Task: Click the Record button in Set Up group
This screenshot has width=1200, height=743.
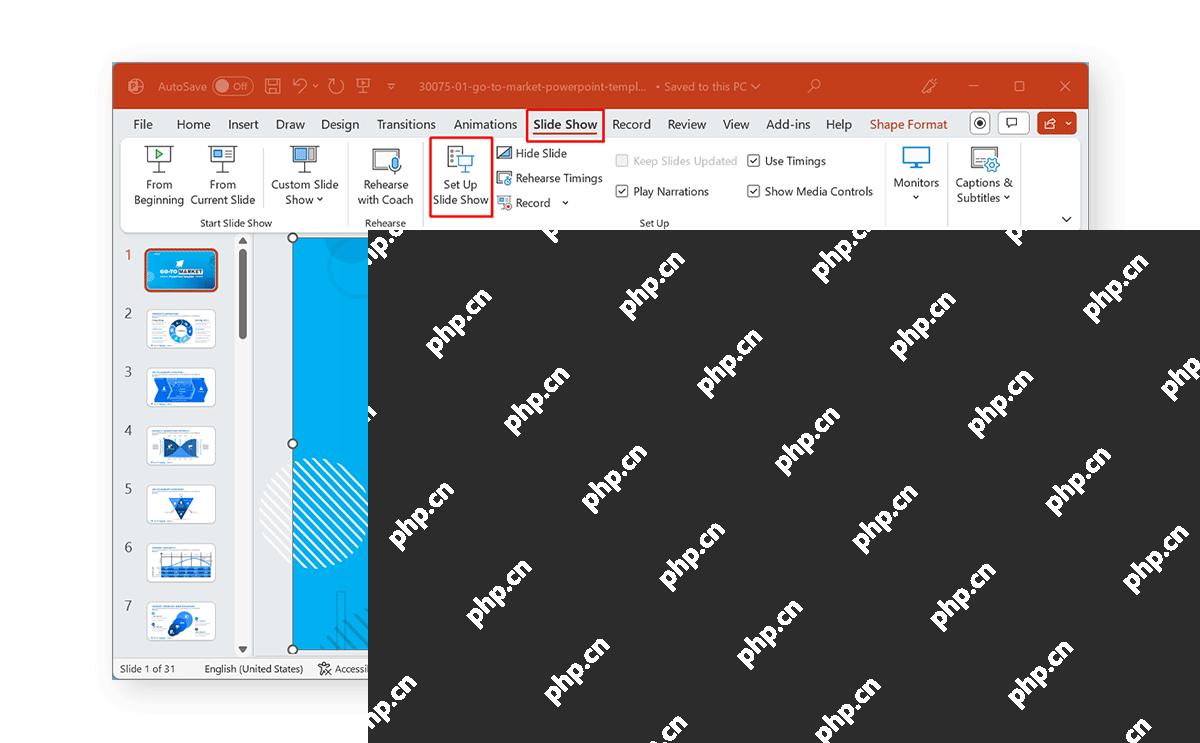Action: (524, 203)
